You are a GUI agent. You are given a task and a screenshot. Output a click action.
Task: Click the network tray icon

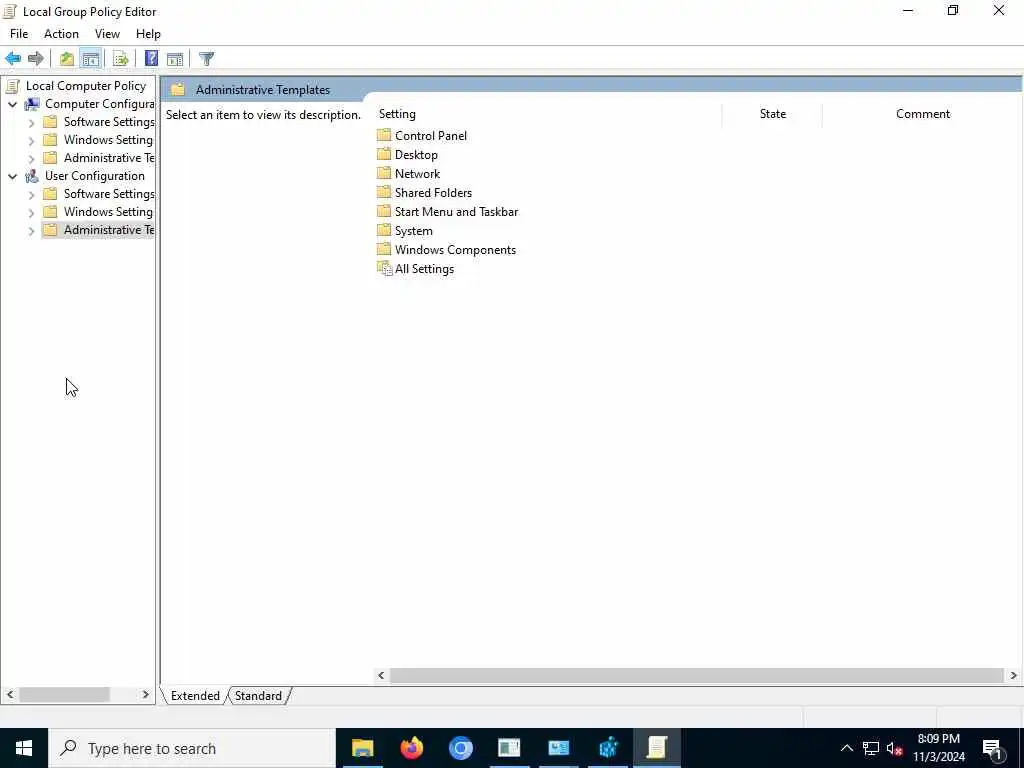[871, 748]
